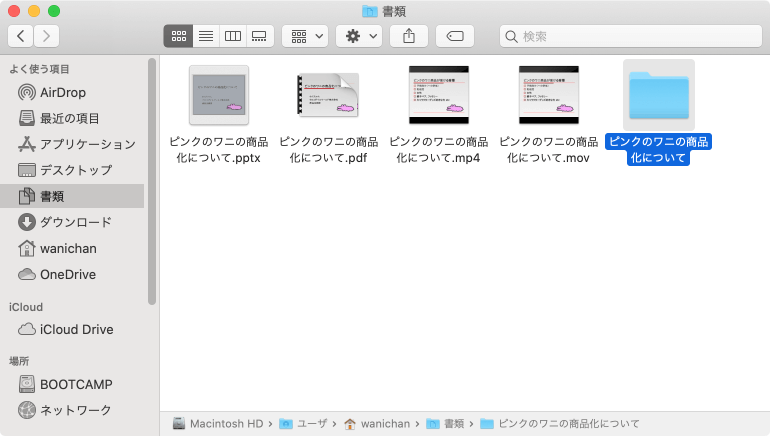Viewport: 770px width, 436px height.
Task: Click the sidebar scrollbar
Action: tap(152, 181)
